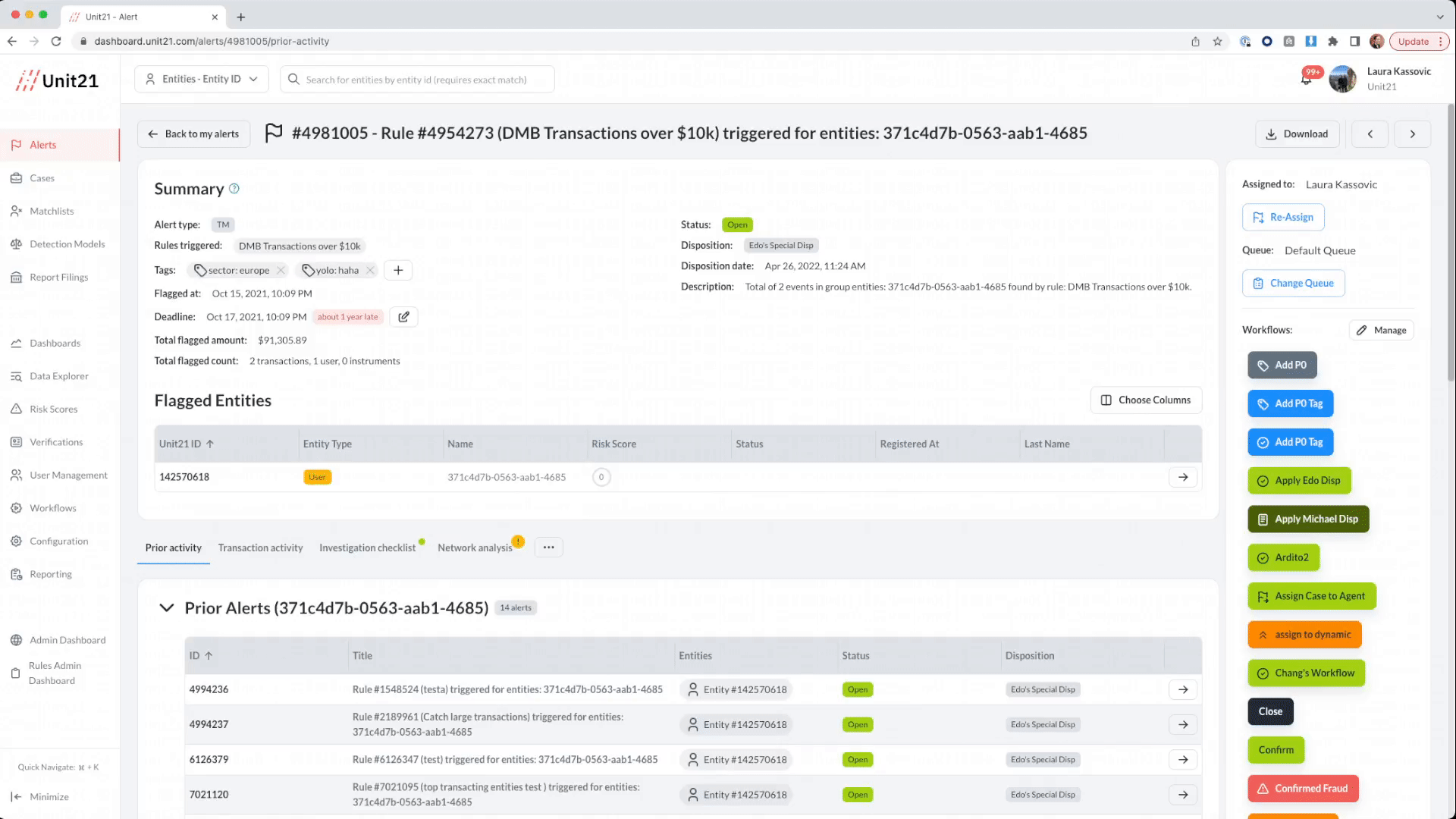Viewport: 1456px width, 819px height.
Task: Go to next alert arrow
Action: (1412, 134)
